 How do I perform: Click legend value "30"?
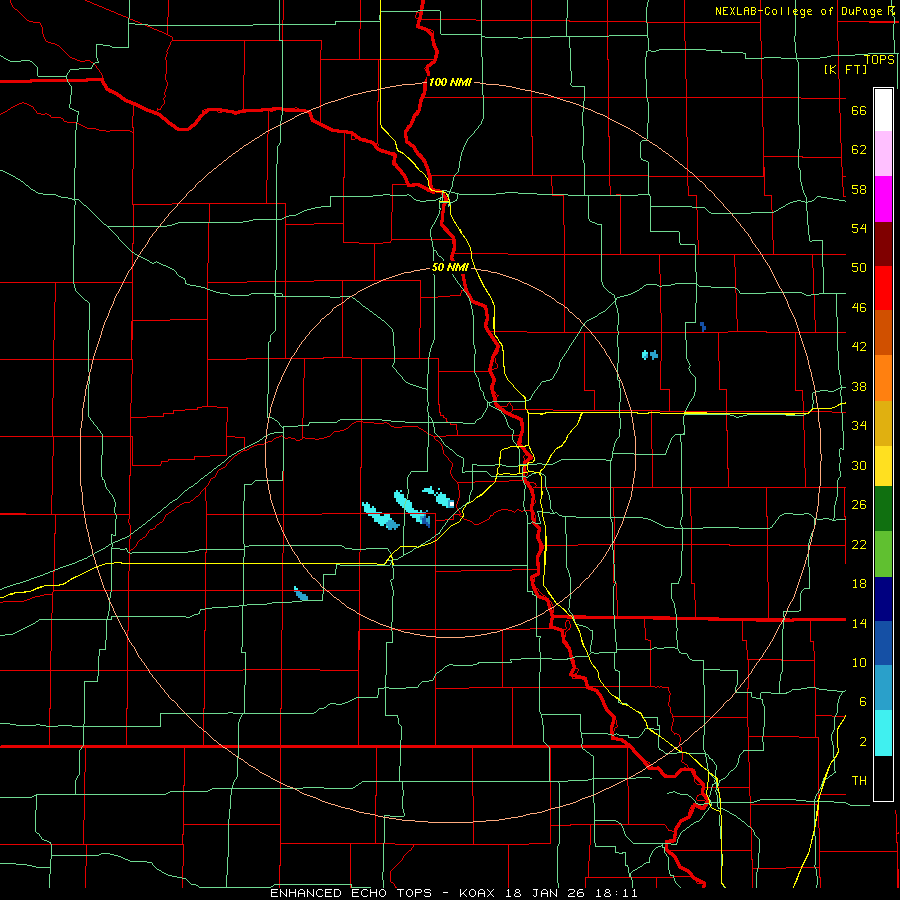859,465
